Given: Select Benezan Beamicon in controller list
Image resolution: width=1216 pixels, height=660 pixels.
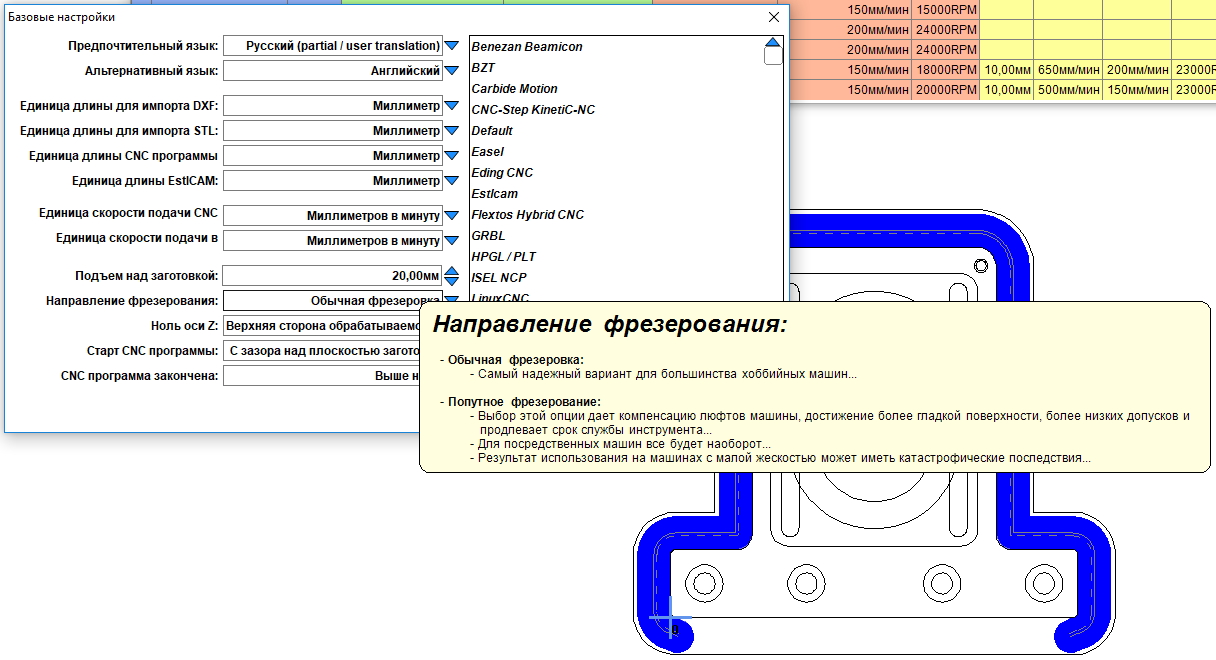Looking at the screenshot, I should [527, 47].
